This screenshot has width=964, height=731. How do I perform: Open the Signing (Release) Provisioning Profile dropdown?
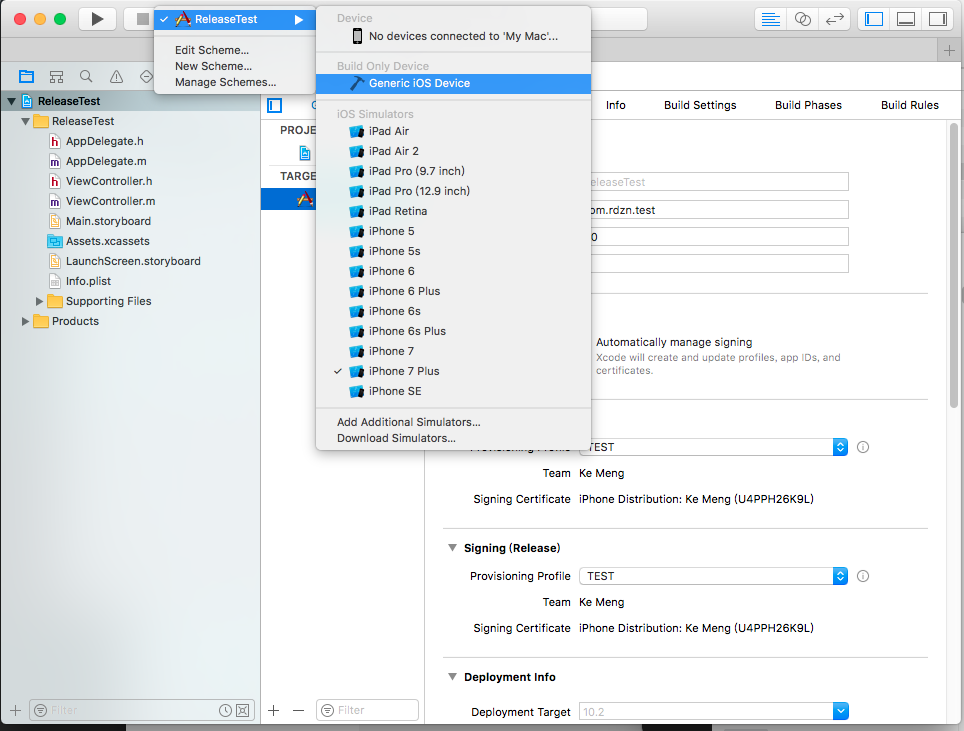[x=713, y=576]
